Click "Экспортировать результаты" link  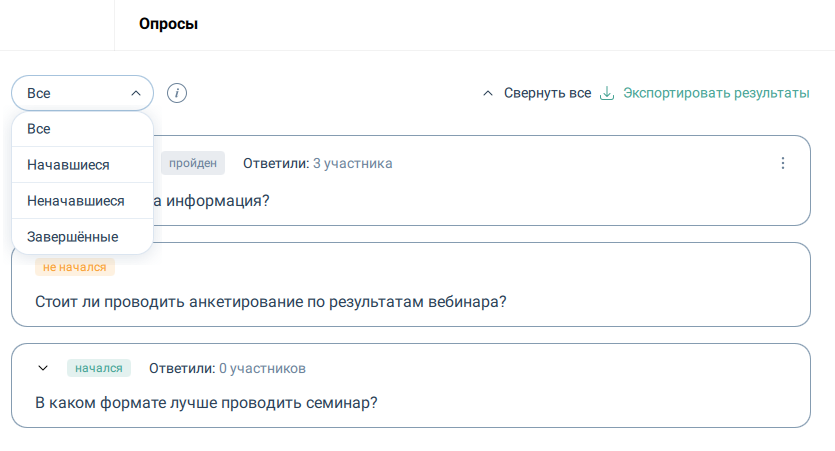pyautogui.click(x=716, y=93)
